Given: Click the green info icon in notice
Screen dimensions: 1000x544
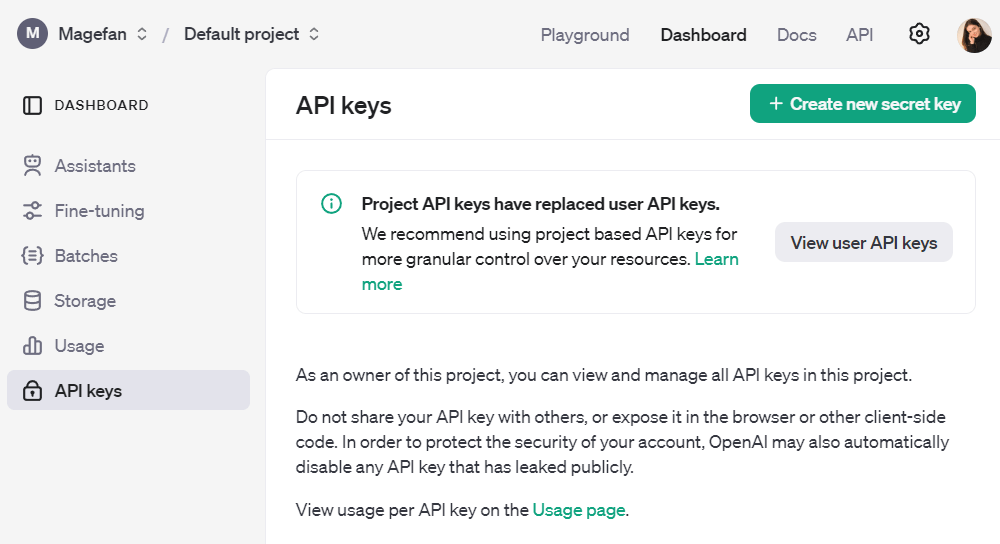Looking at the screenshot, I should tap(332, 203).
